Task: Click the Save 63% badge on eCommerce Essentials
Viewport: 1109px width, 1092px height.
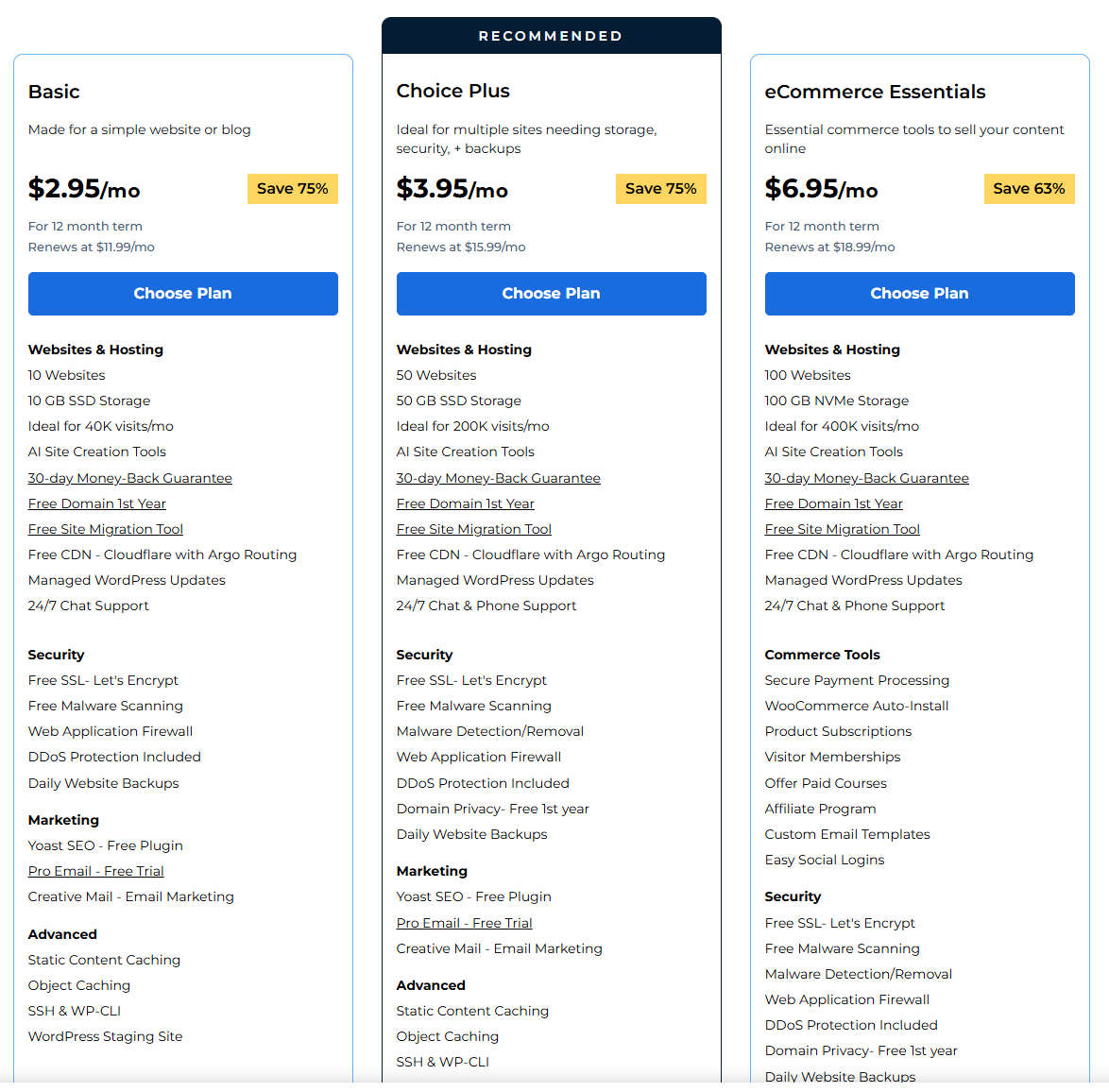Action: click(x=1029, y=189)
